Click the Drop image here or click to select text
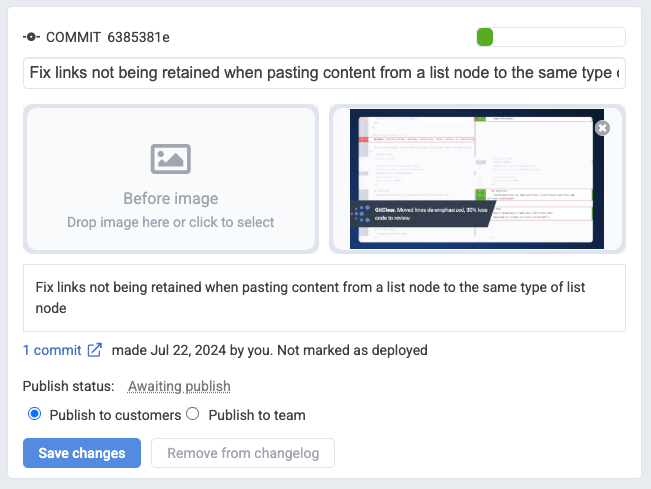The height and width of the screenshot is (489, 651). (170, 222)
